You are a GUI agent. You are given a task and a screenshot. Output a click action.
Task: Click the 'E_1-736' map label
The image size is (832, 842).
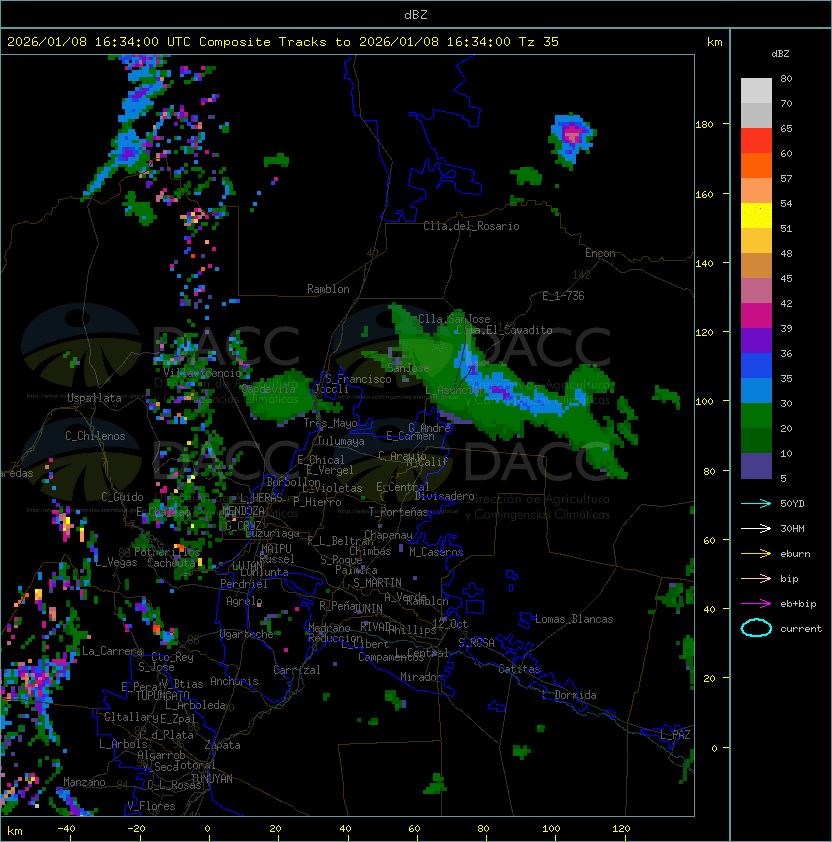563,296
